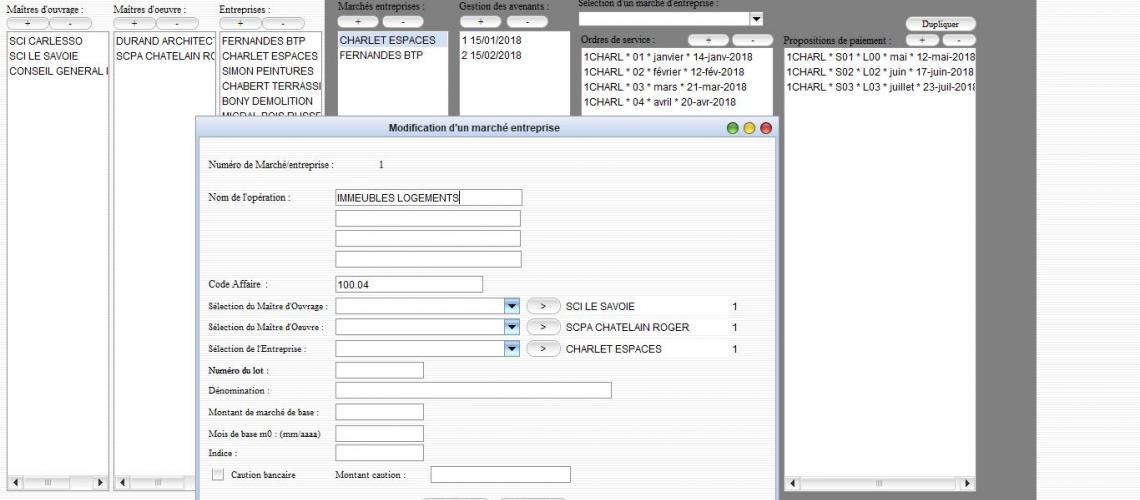The image size is (1140, 500).
Task: Add a new Maître d'ouvrage with plus button
Action: (x=28, y=23)
